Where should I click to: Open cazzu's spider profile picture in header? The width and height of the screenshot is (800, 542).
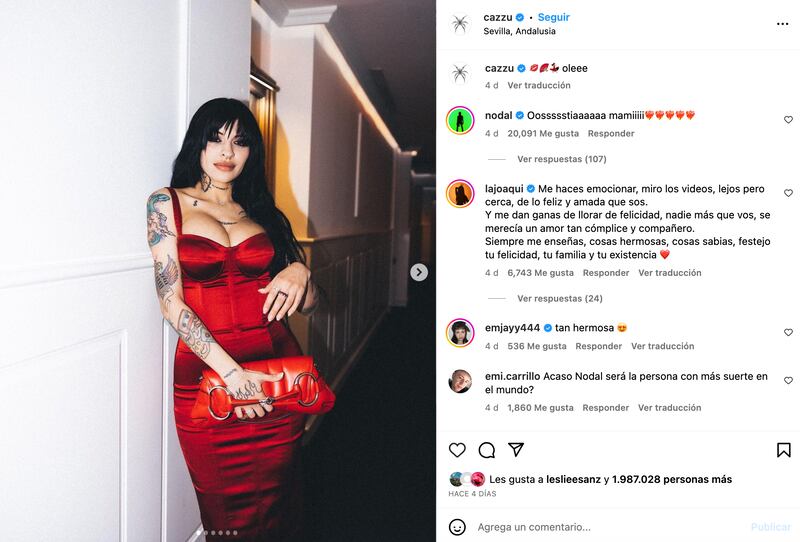point(460,23)
